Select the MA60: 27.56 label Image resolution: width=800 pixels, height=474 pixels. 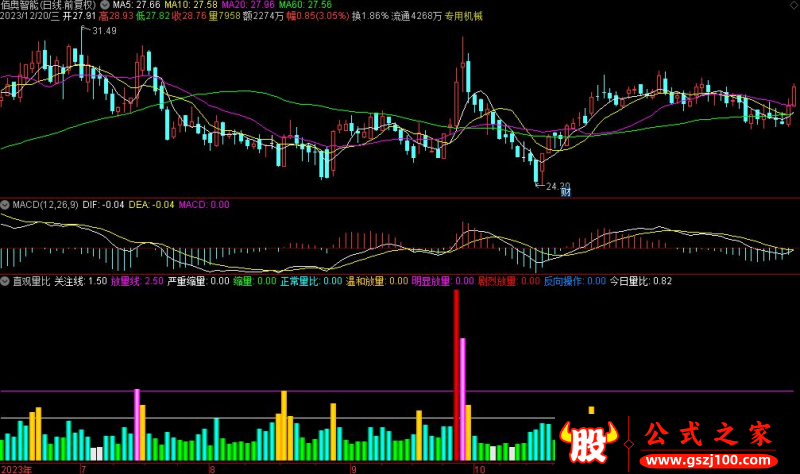(x=305, y=5)
